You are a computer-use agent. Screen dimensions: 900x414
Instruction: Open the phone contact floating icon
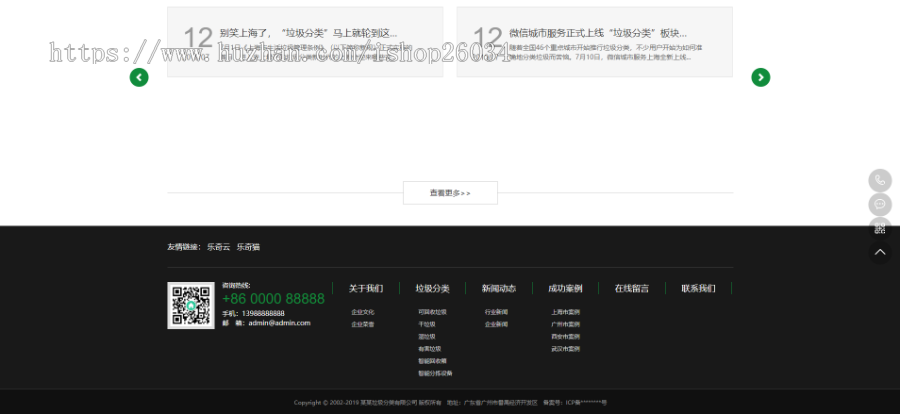pos(880,180)
